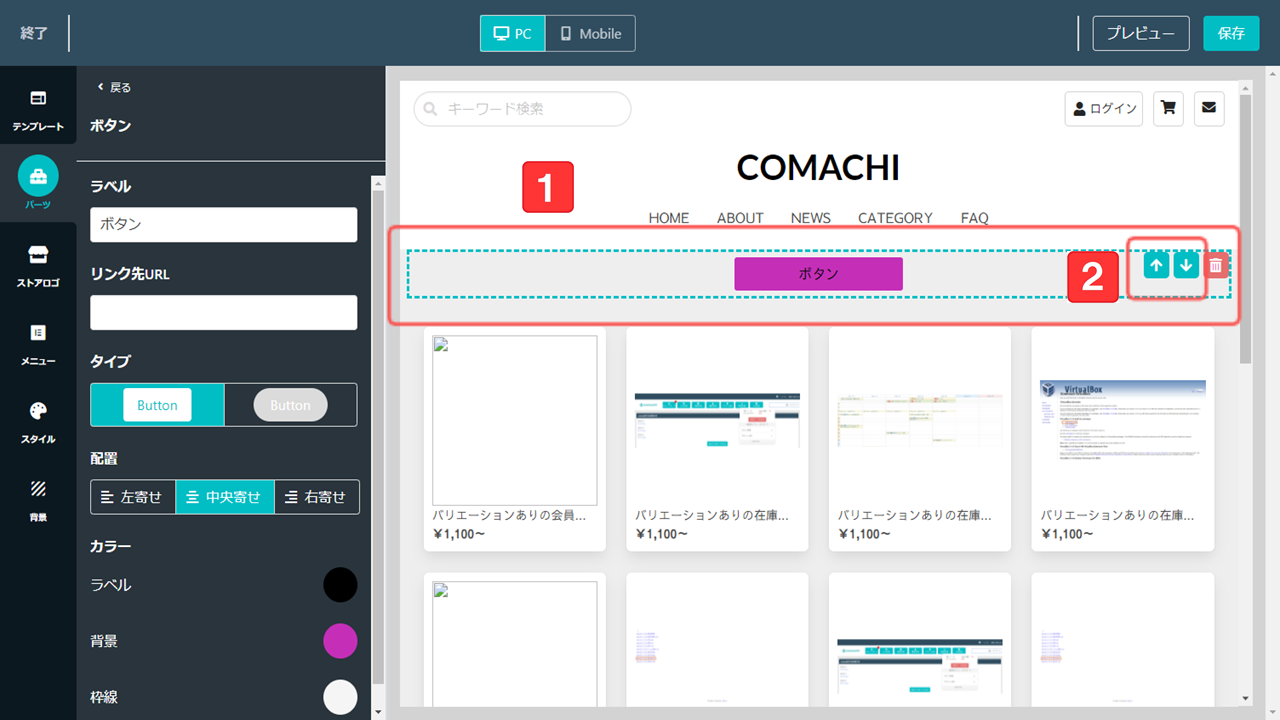Click the バリエーションありの会員... product name
This screenshot has height=720, width=1280.
[x=510, y=515]
